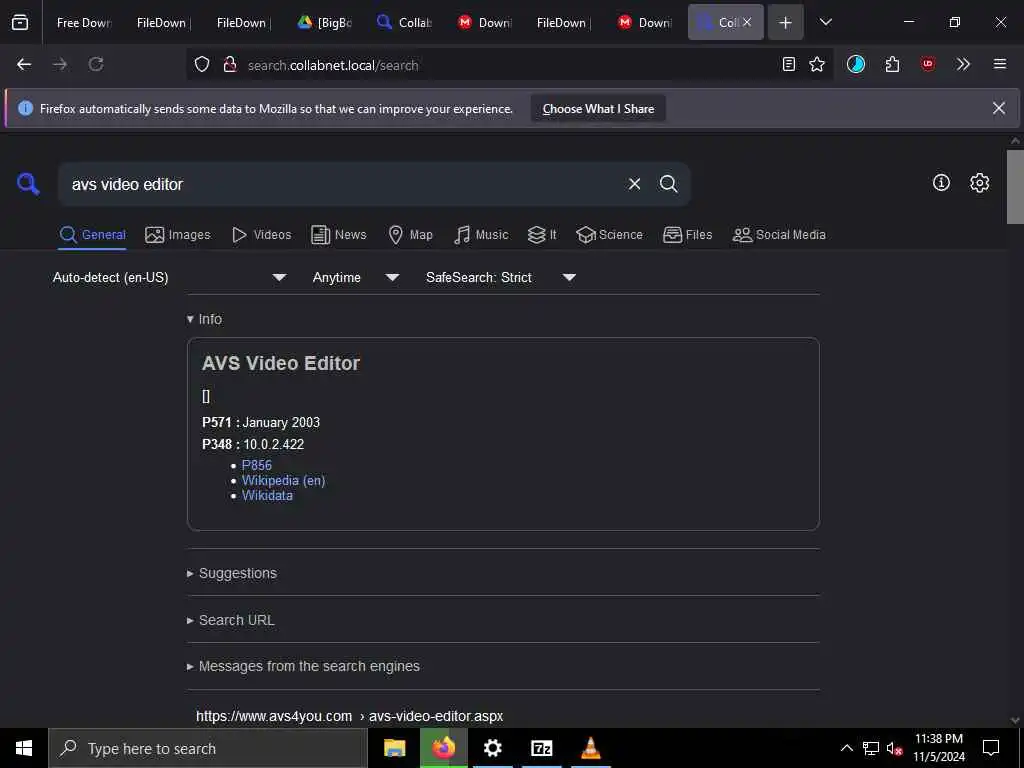
Task: Expand the Suggestions section
Action: point(232,573)
